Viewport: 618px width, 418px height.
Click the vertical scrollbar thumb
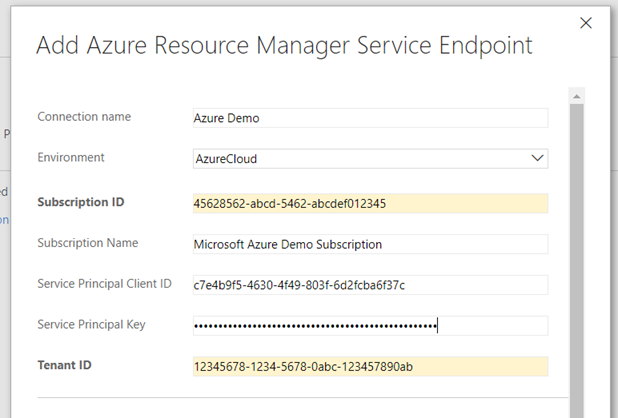click(x=576, y=250)
